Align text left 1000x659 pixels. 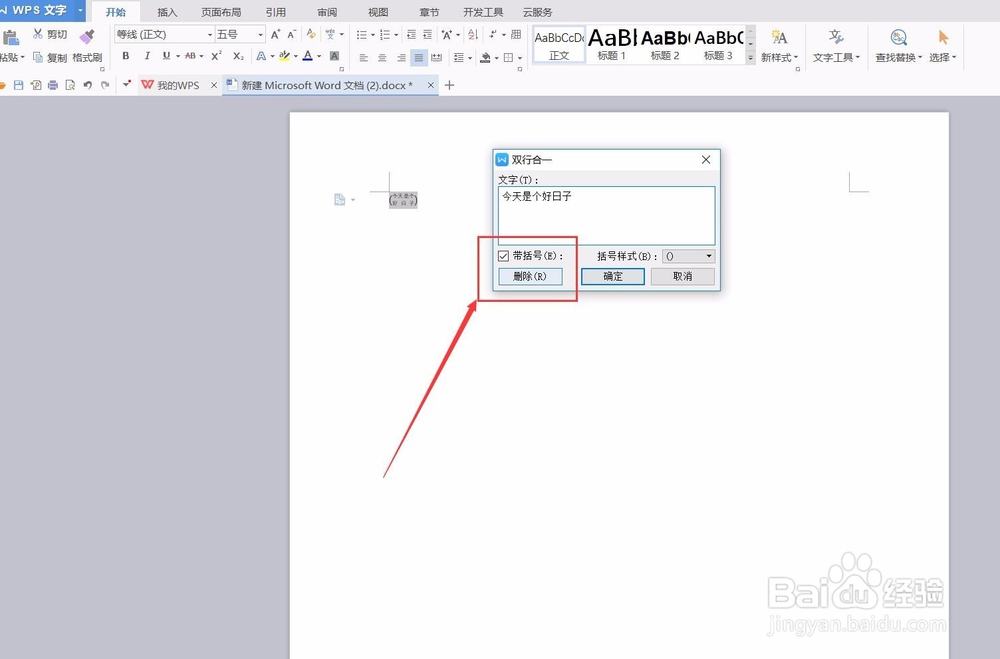pyautogui.click(x=364, y=57)
